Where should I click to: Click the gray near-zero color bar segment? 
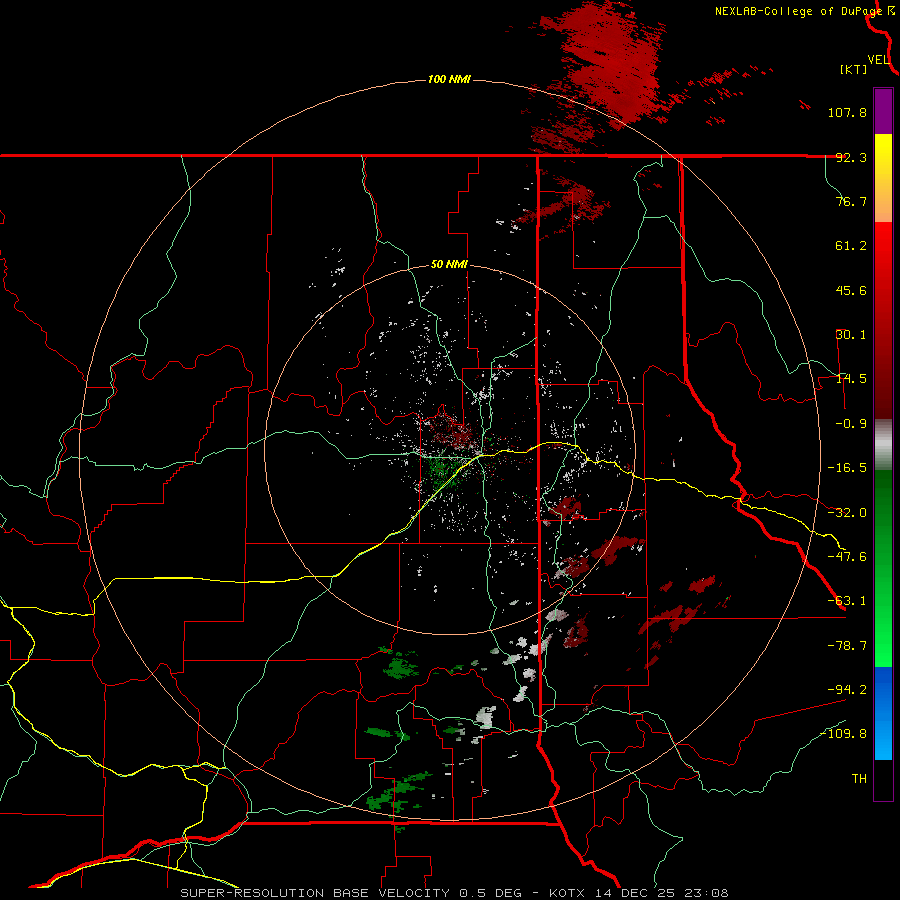coord(883,445)
